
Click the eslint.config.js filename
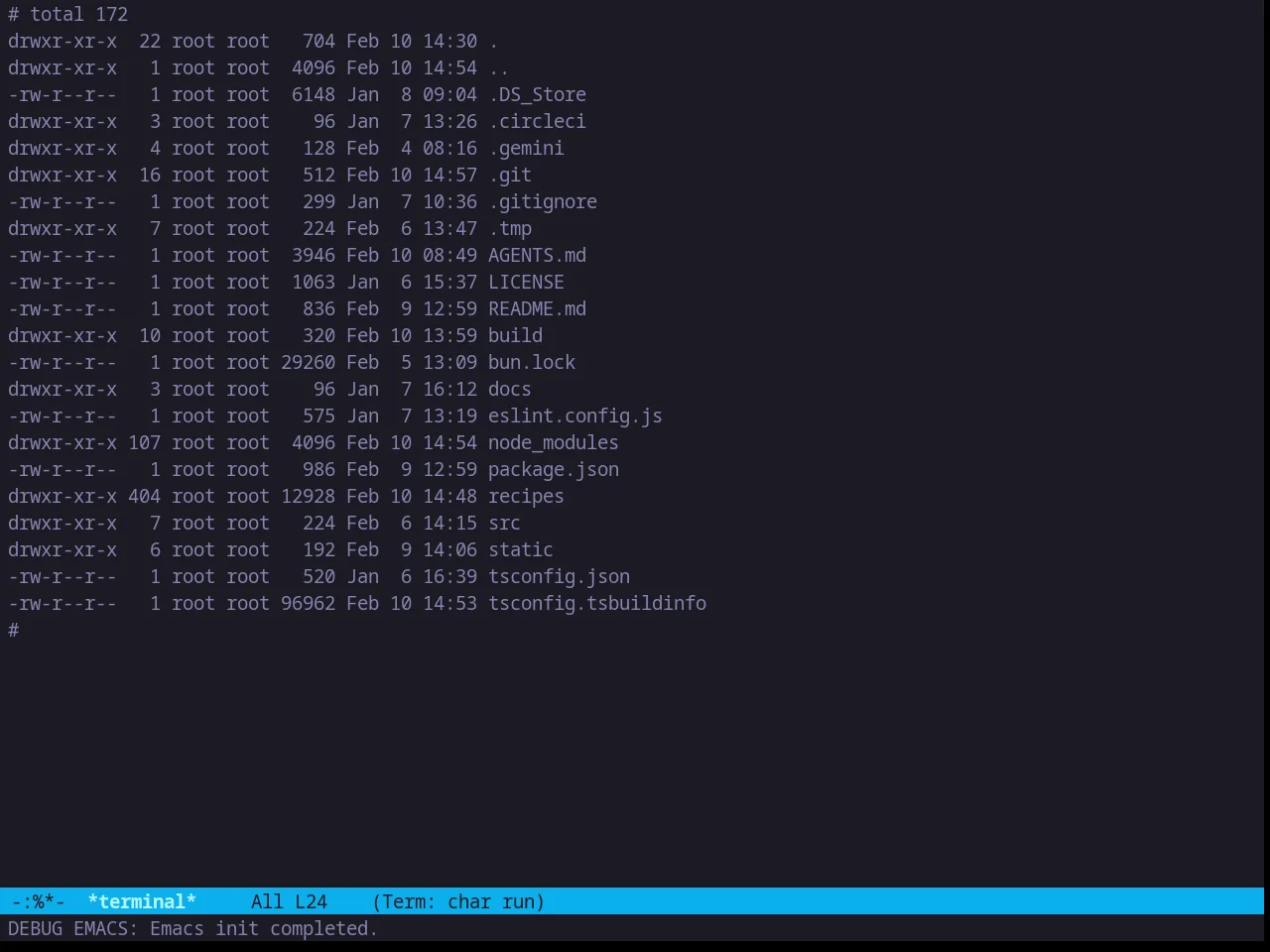click(575, 416)
